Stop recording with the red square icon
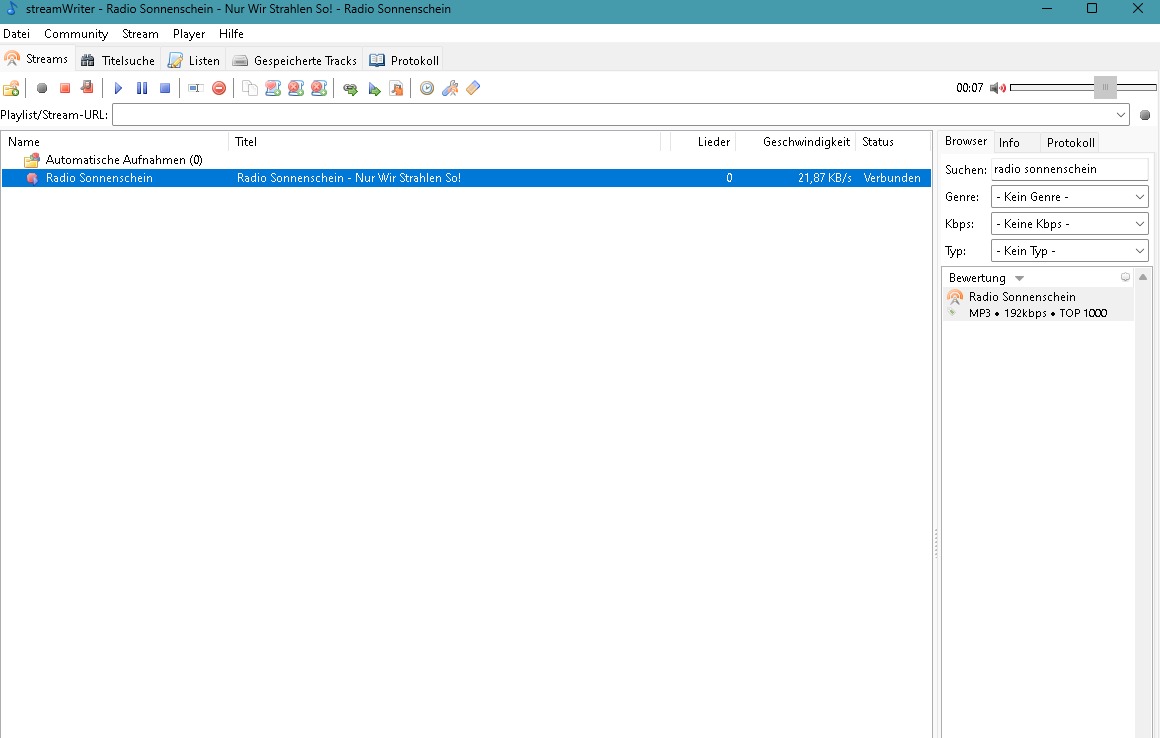The height and width of the screenshot is (738, 1160). tap(64, 89)
